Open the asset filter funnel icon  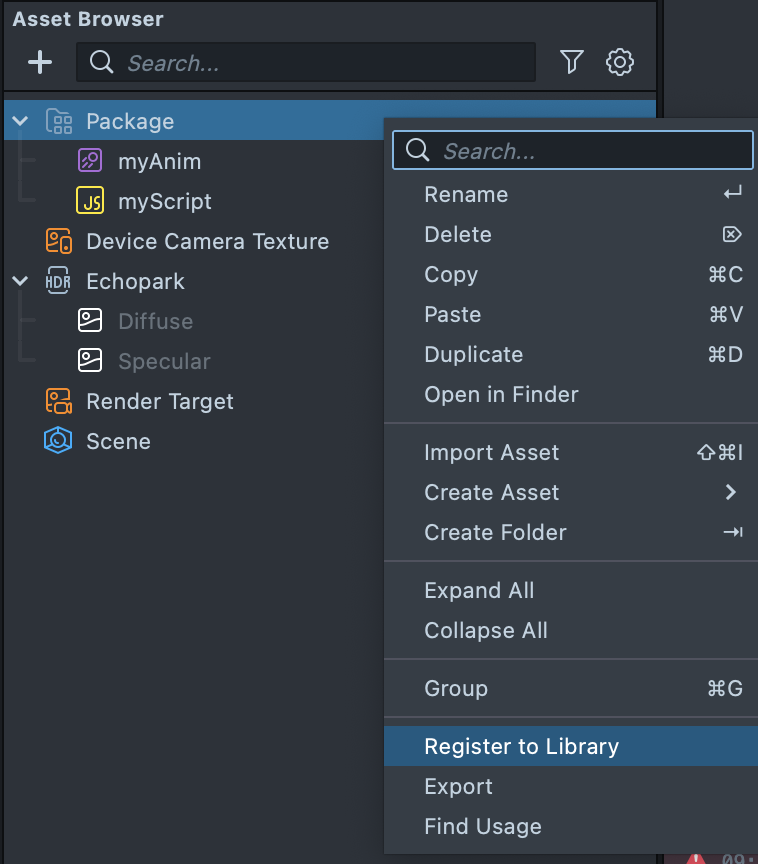coord(571,62)
